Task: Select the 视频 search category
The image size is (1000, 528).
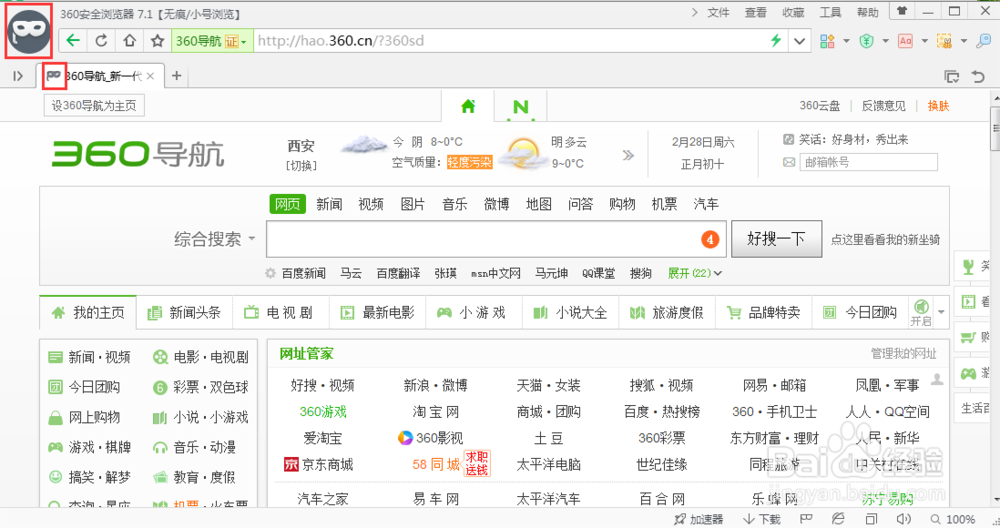Action: [x=371, y=204]
